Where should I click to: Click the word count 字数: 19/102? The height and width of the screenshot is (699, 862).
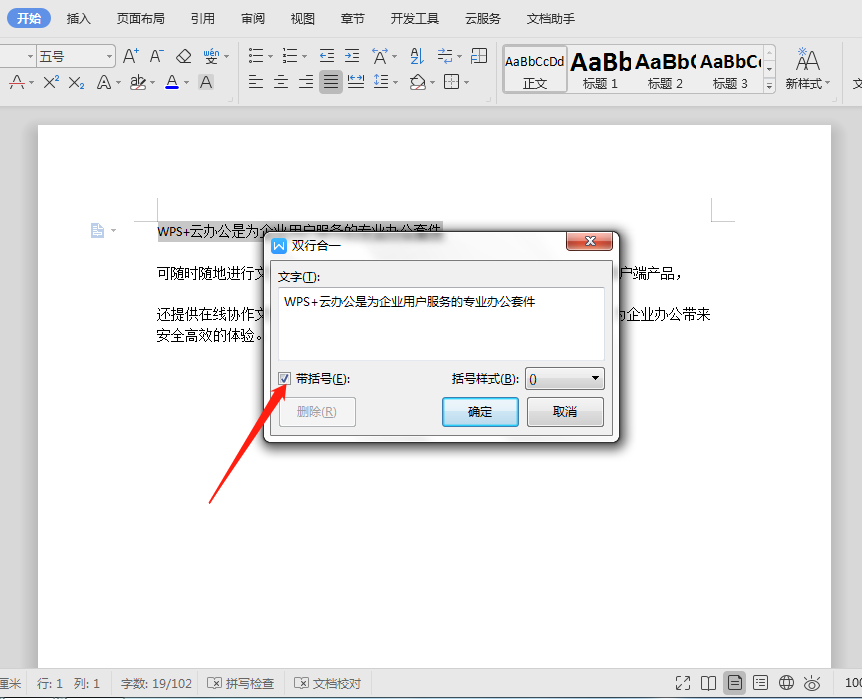pos(156,683)
